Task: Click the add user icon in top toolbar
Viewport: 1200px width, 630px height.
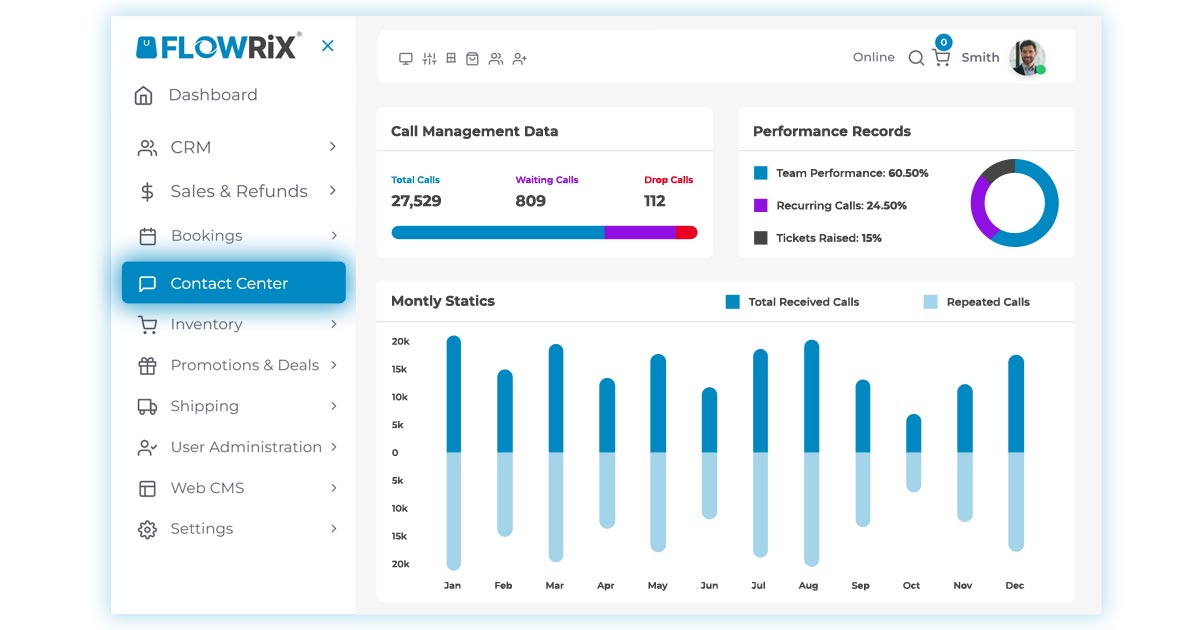Action: coord(519,58)
